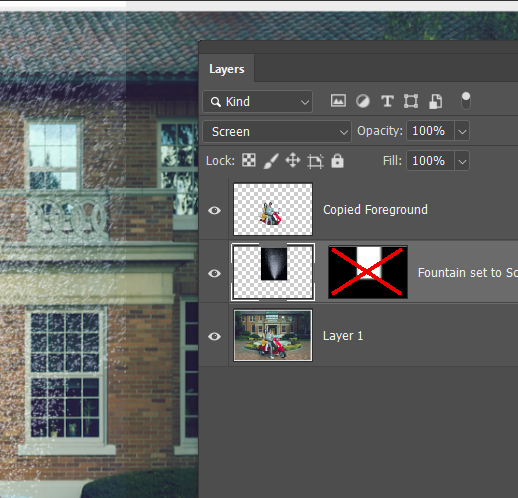Filter for shape layers icon
The image size is (518, 498).
coord(411,101)
